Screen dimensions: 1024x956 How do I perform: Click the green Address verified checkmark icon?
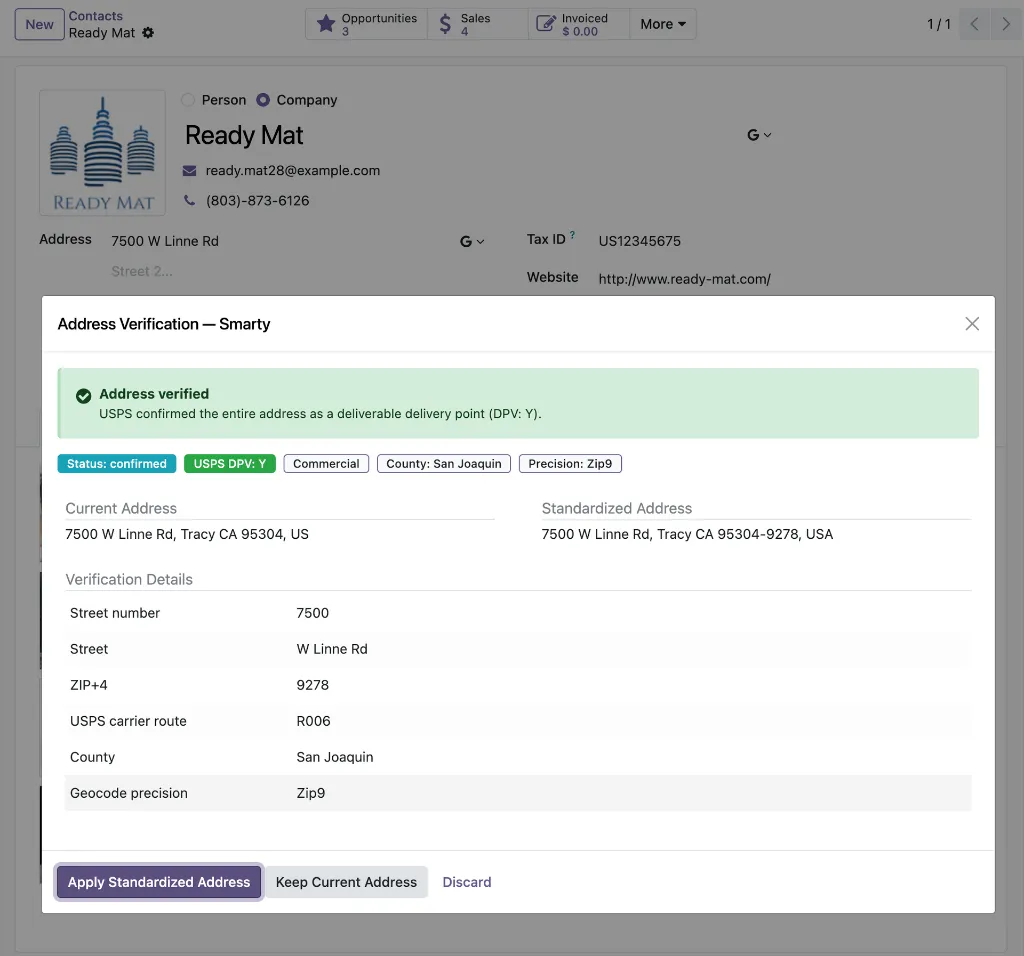click(84, 396)
